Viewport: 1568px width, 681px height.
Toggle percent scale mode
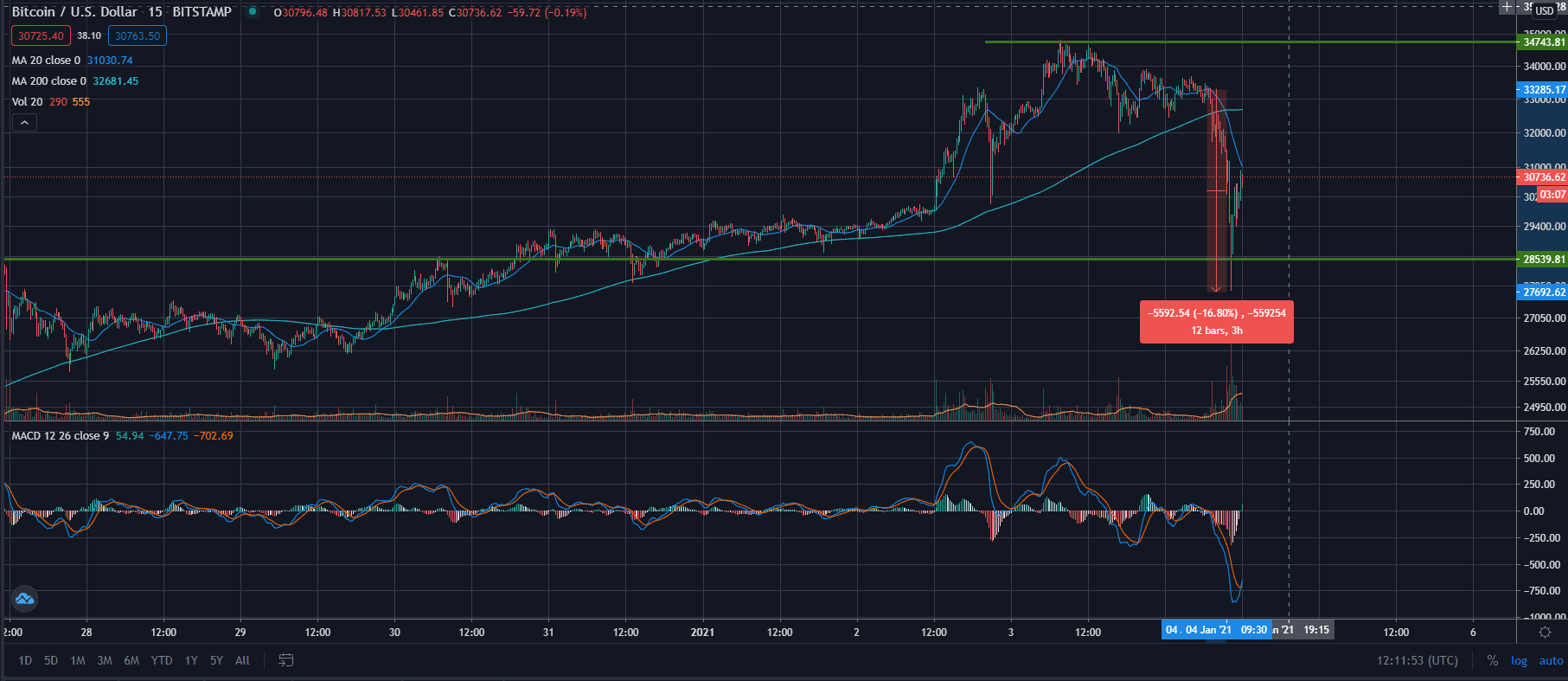pyautogui.click(x=1492, y=660)
